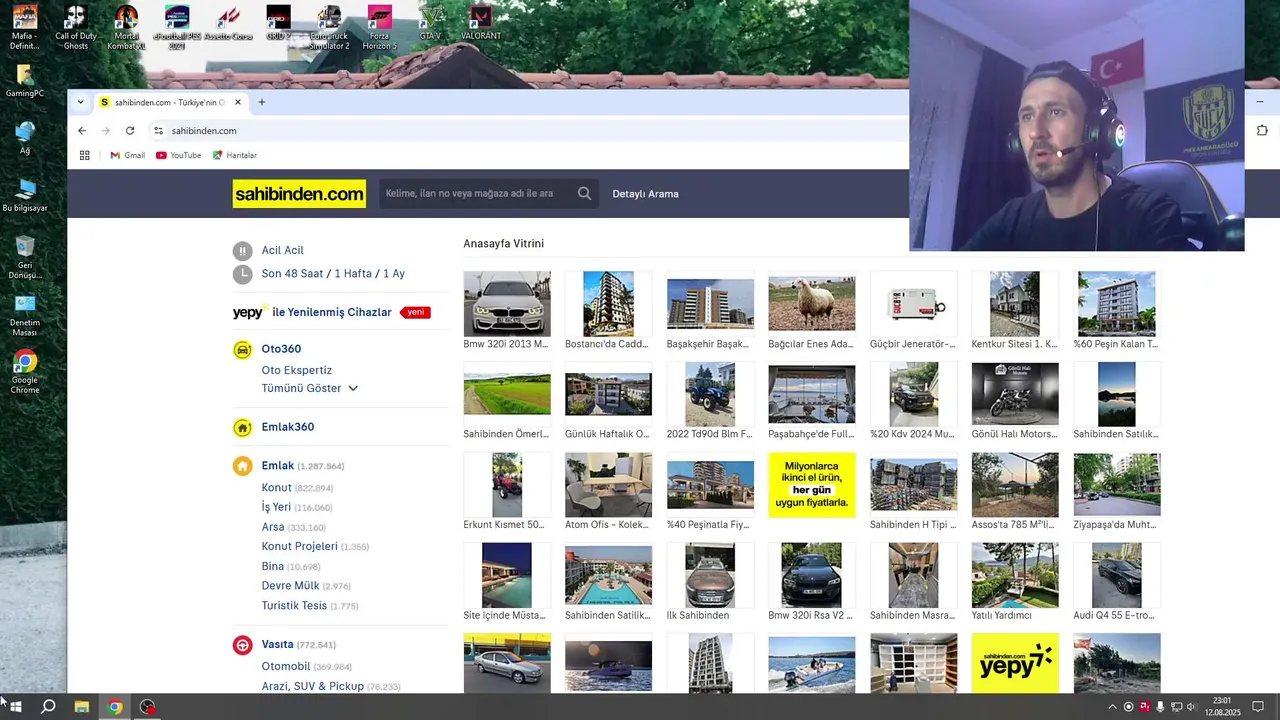Expand Tümünü Göster under Oto360
Screen dimensions: 1280x720
[310, 388]
